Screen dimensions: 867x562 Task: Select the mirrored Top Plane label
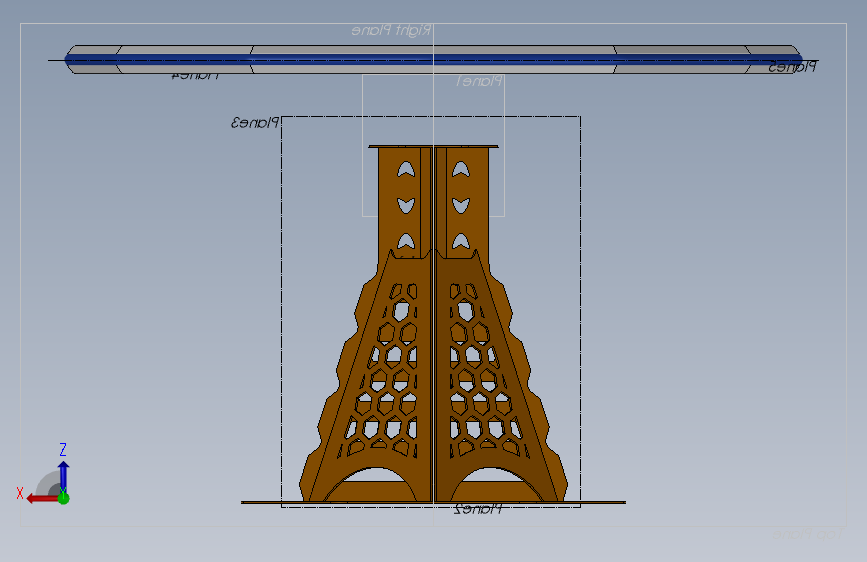click(x=807, y=534)
